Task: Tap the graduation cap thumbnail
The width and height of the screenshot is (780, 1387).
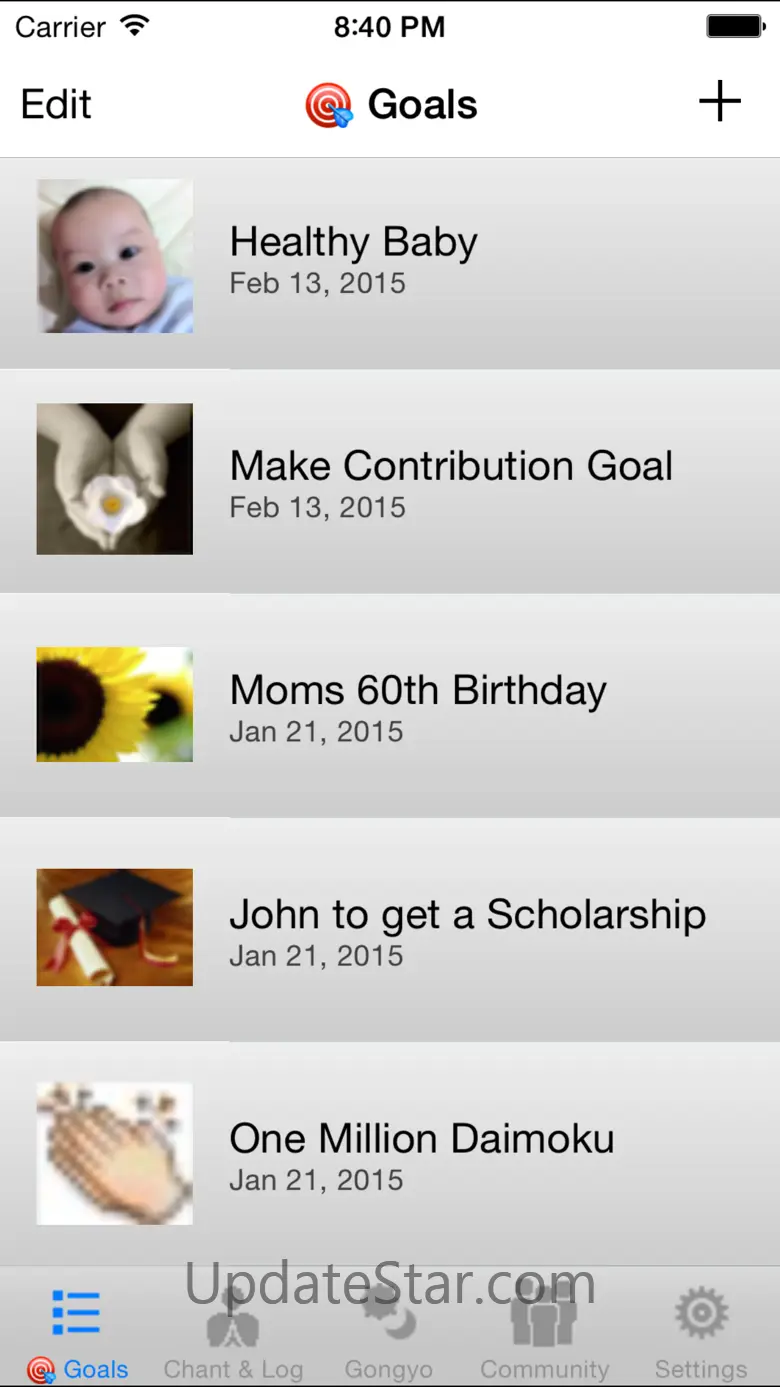Action: point(115,927)
